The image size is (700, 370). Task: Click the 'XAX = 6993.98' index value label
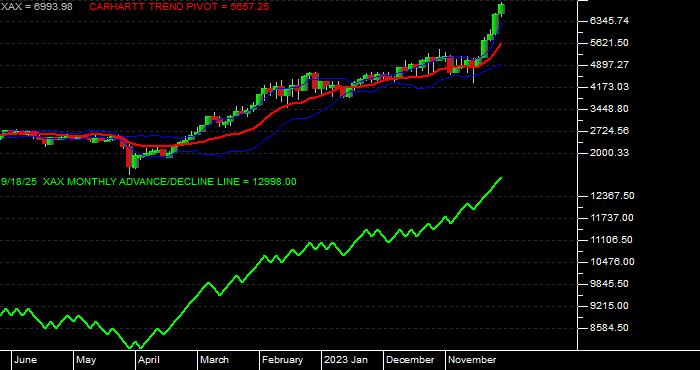[37, 7]
